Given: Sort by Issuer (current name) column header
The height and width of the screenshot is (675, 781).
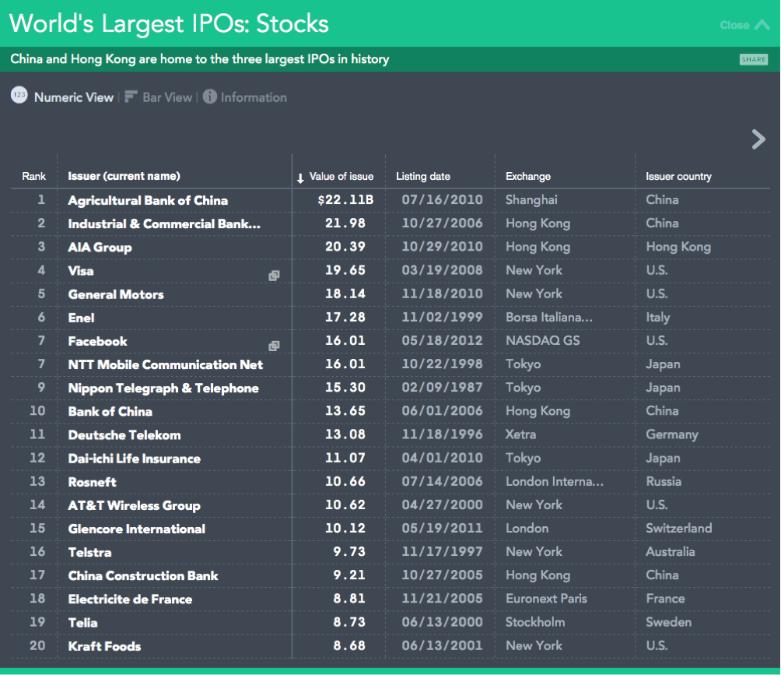Looking at the screenshot, I should pyautogui.click(x=124, y=176).
